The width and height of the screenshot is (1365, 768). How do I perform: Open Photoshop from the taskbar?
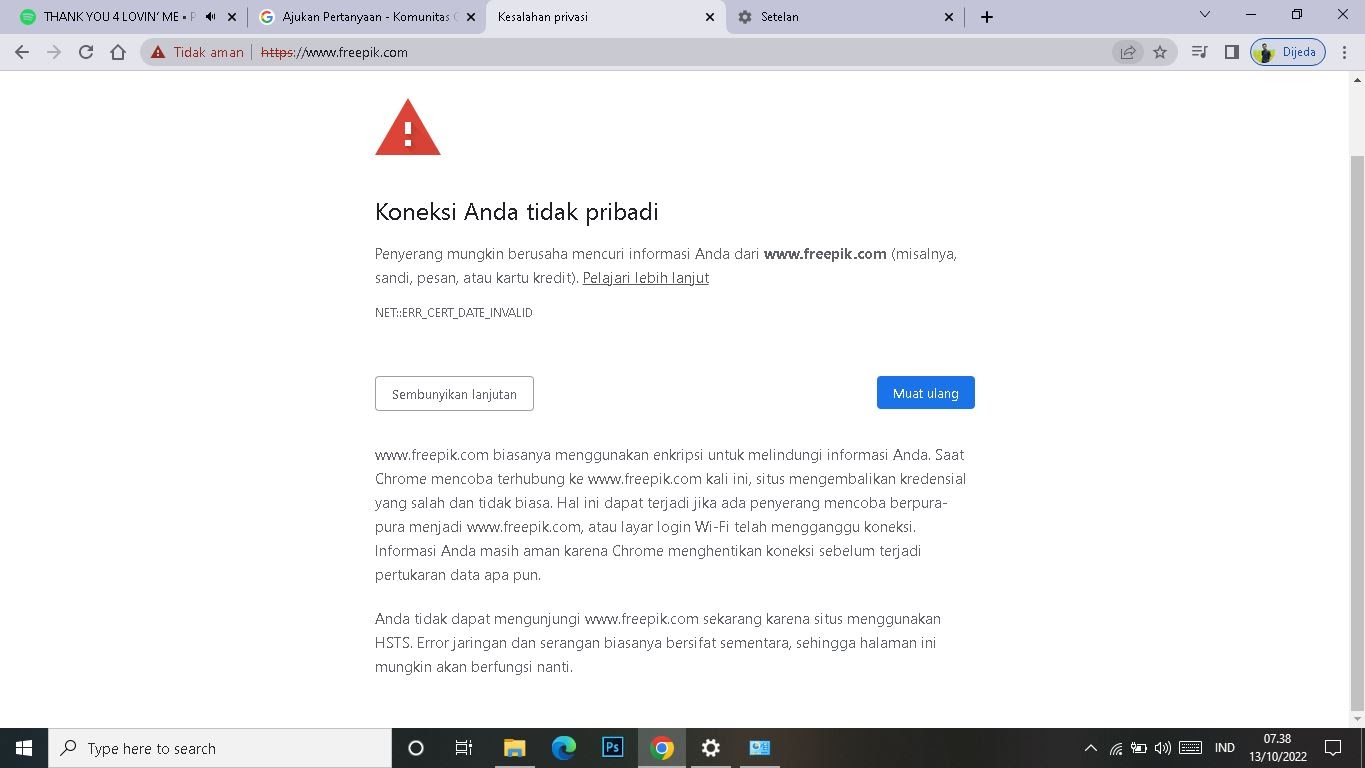(613, 748)
